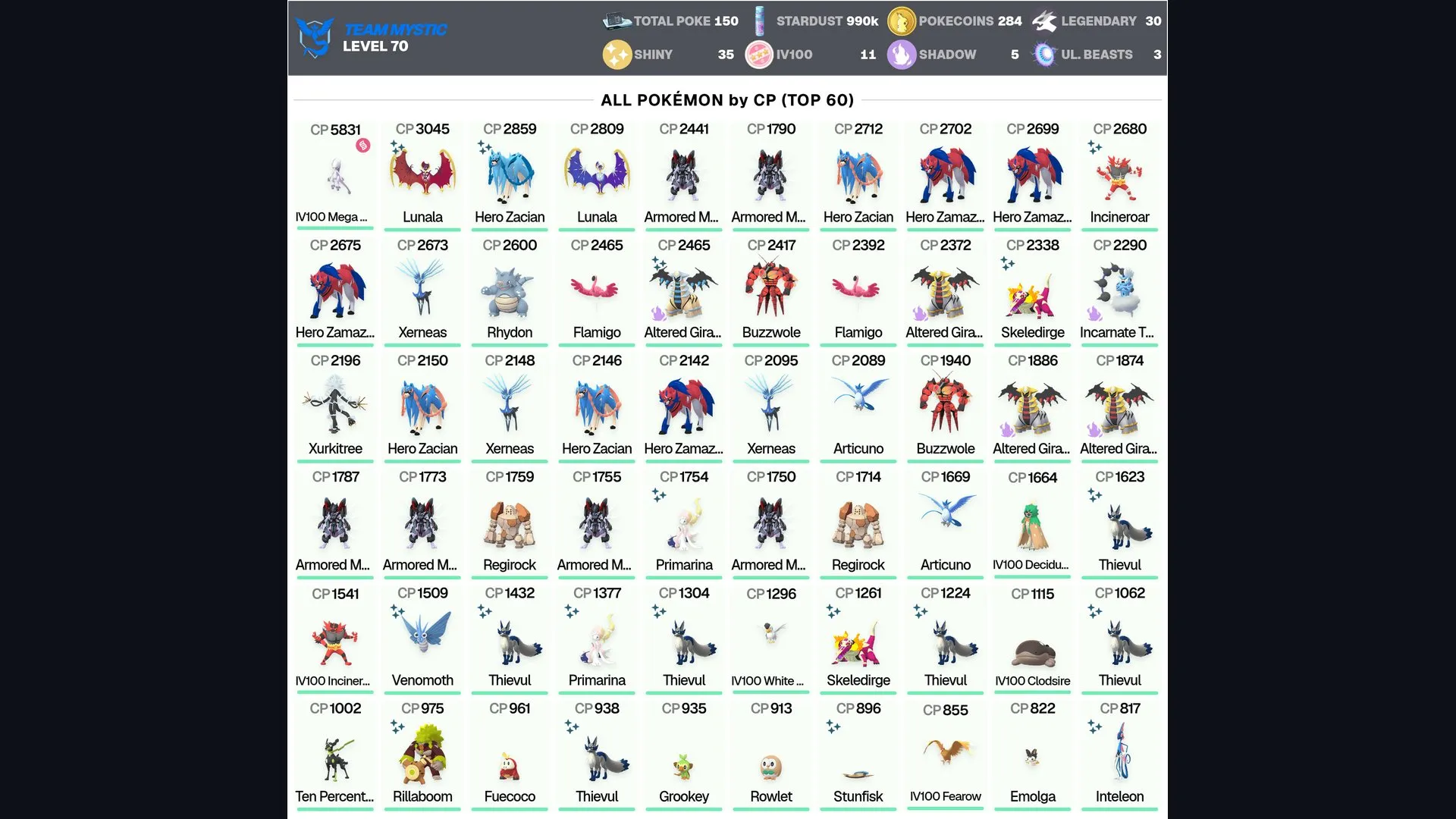Click the LEVEL 70 text
This screenshot has height=819, width=1456.
tap(375, 46)
